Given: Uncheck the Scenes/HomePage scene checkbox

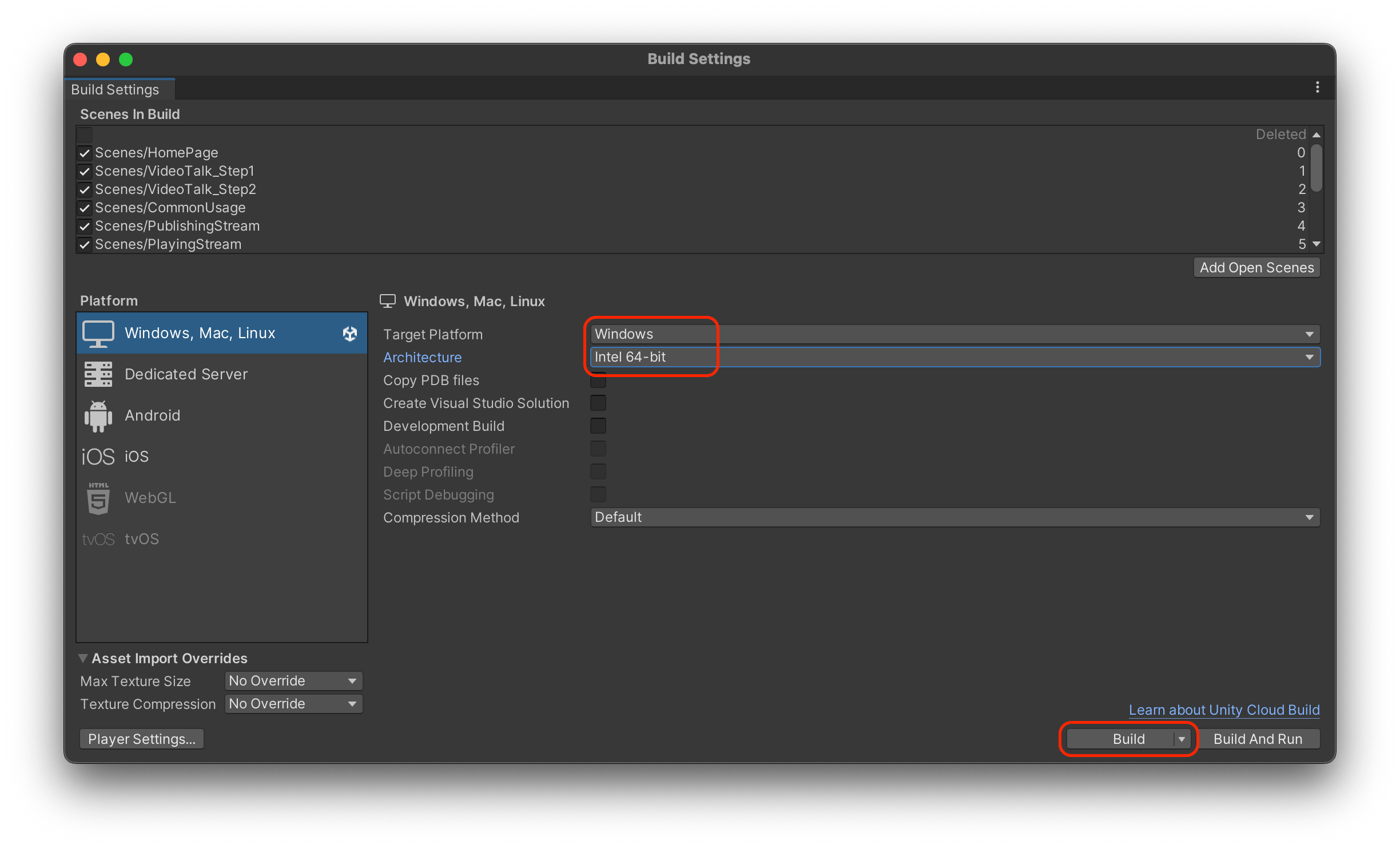Looking at the screenshot, I should coord(85,153).
